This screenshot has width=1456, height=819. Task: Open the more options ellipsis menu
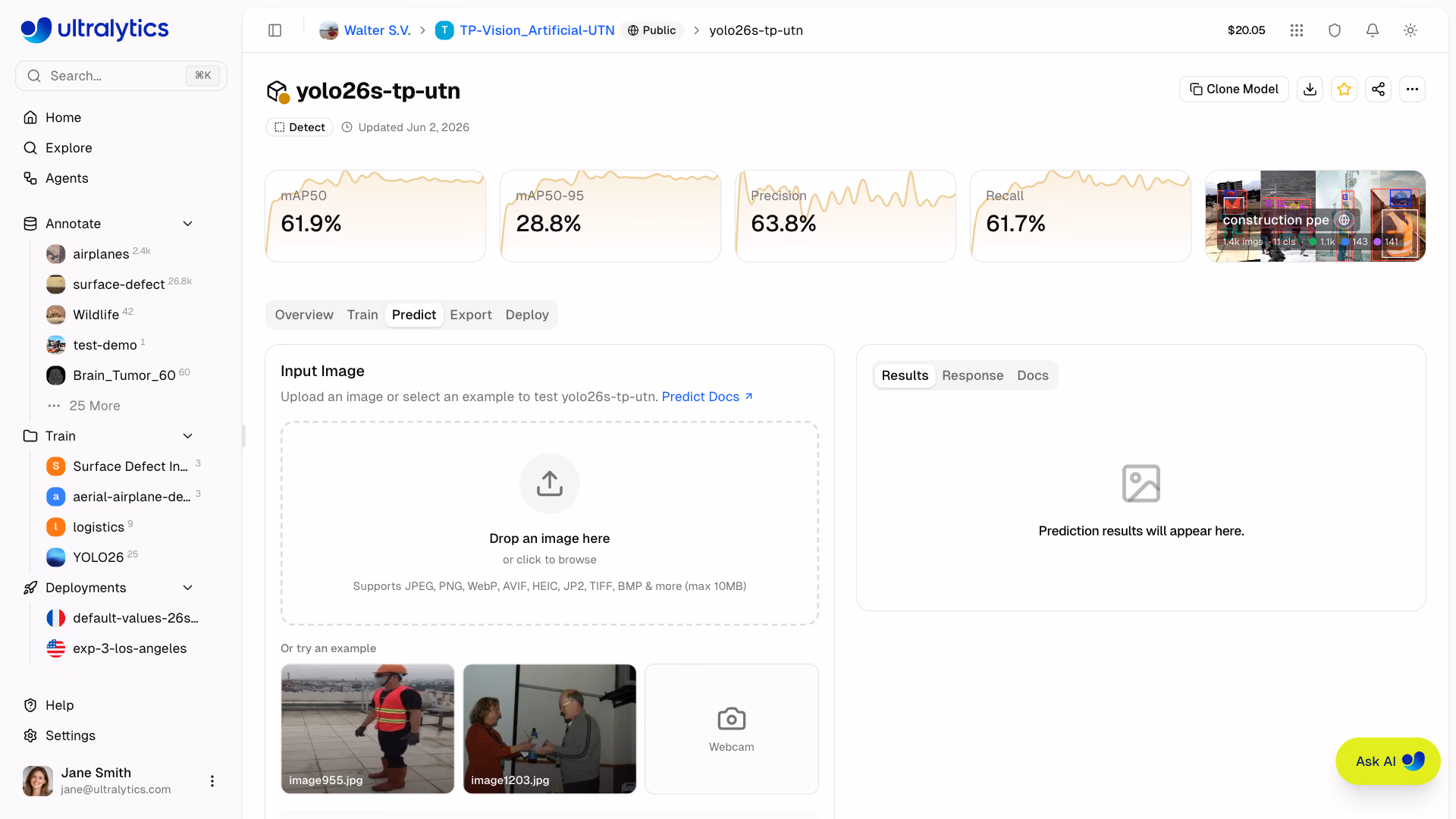[x=1412, y=89]
